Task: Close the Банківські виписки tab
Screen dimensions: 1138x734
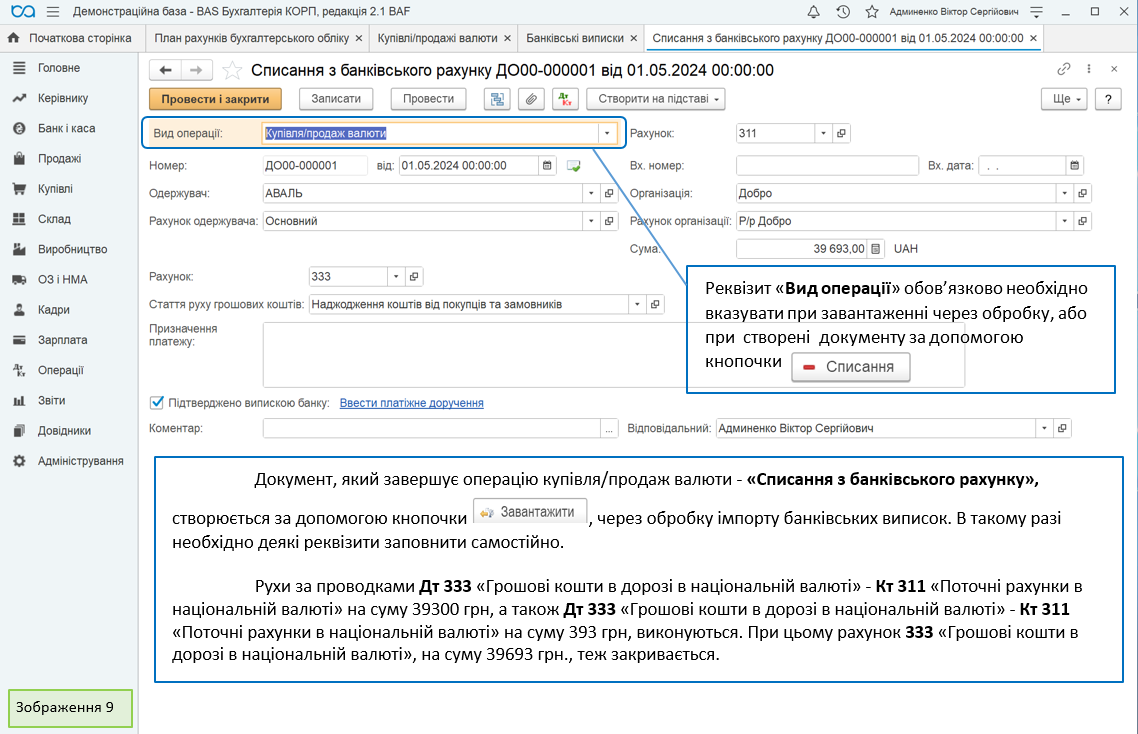Action: (634, 38)
